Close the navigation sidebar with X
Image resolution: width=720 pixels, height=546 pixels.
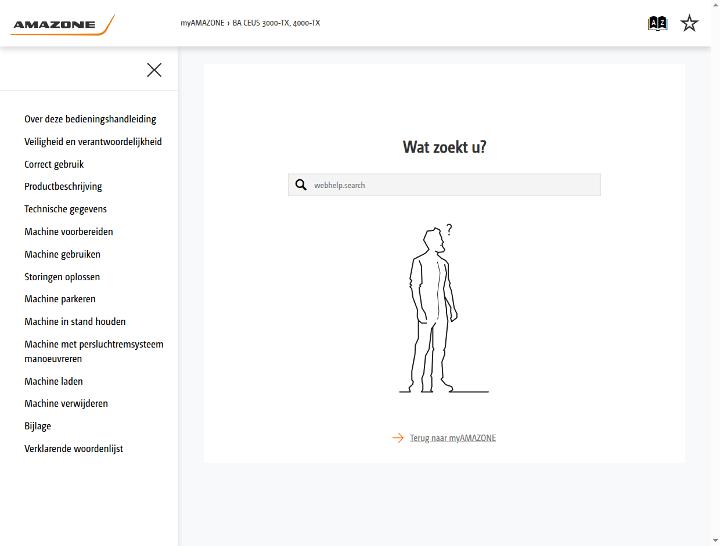(x=154, y=70)
